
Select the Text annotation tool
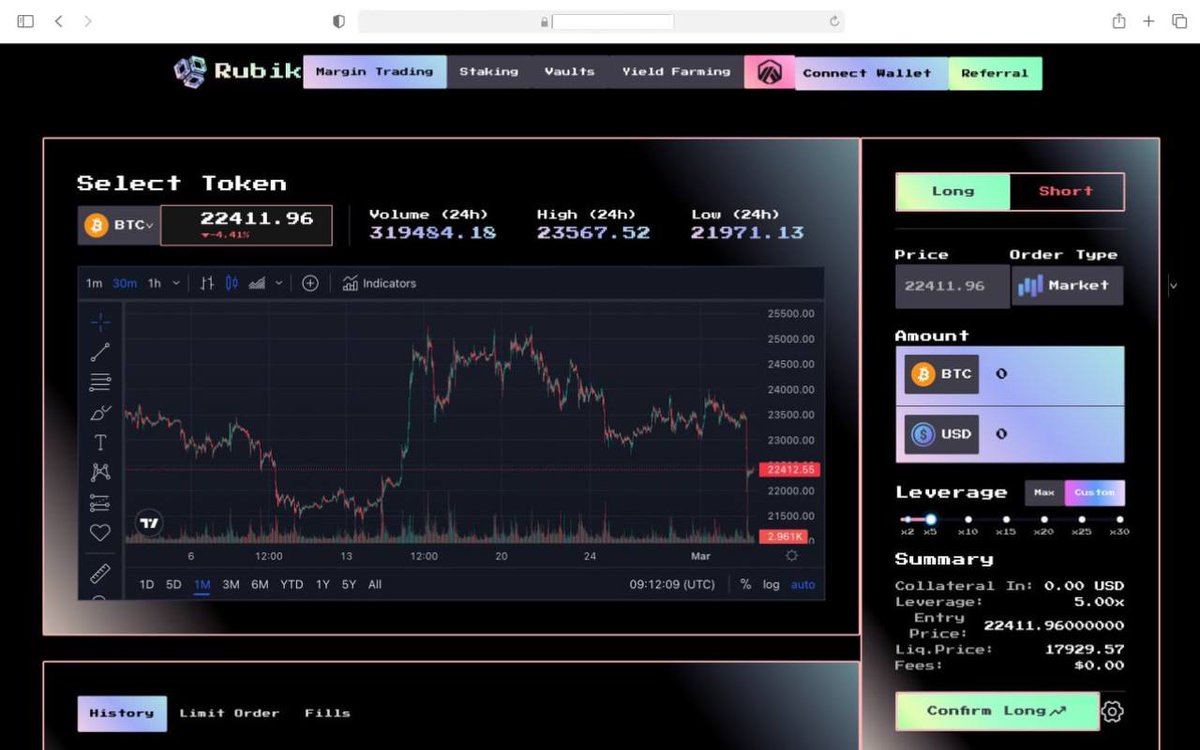100,442
